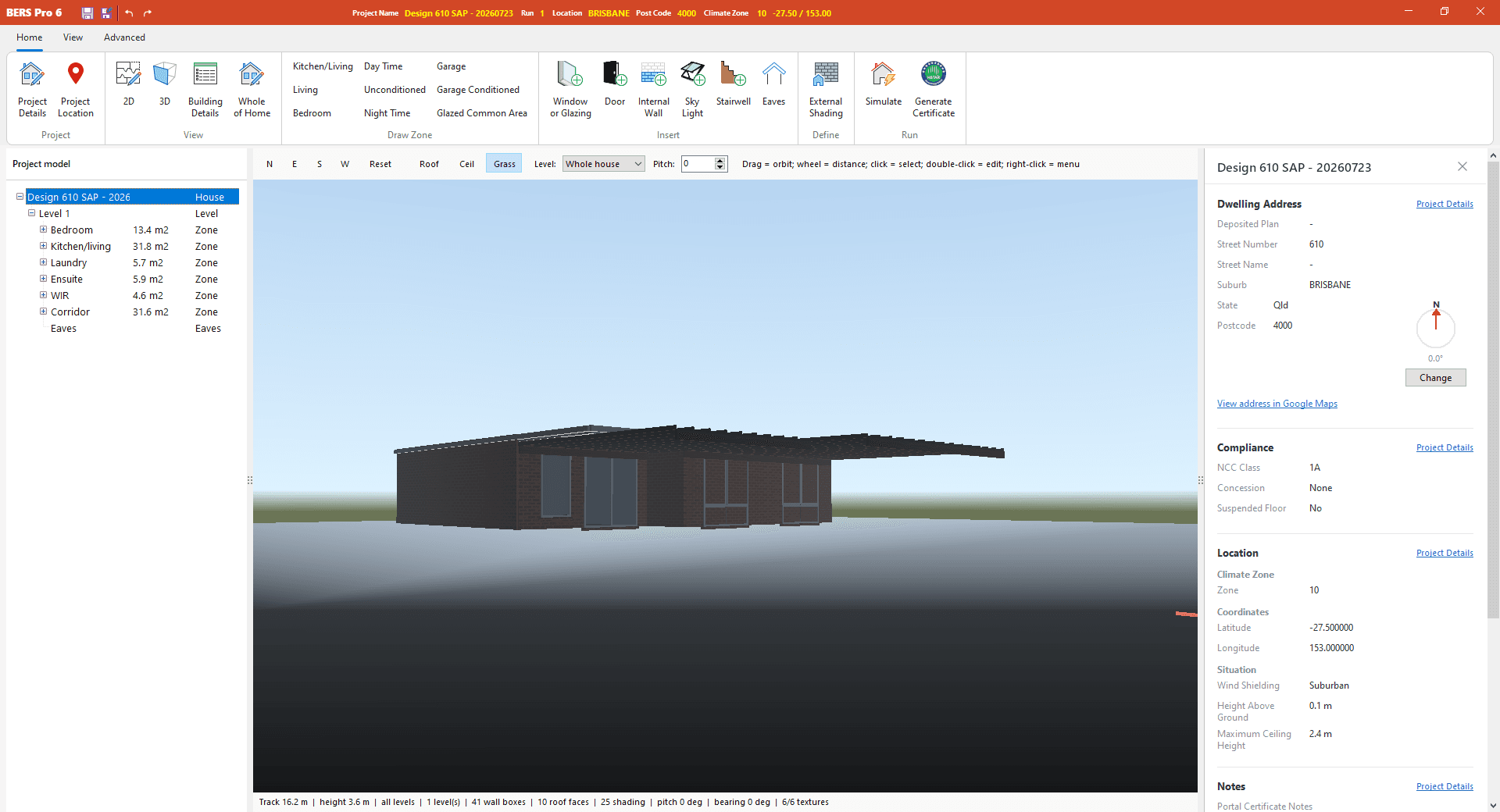
Task: Insert a Sky Light
Action: (x=692, y=89)
